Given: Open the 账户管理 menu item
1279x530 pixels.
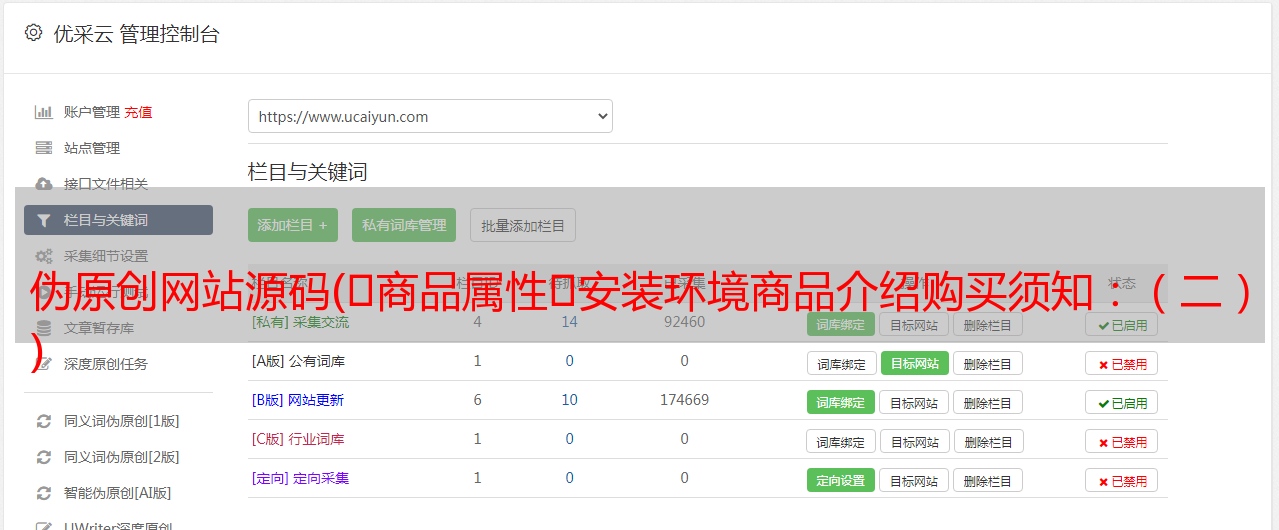Looking at the screenshot, I should coord(92,112).
